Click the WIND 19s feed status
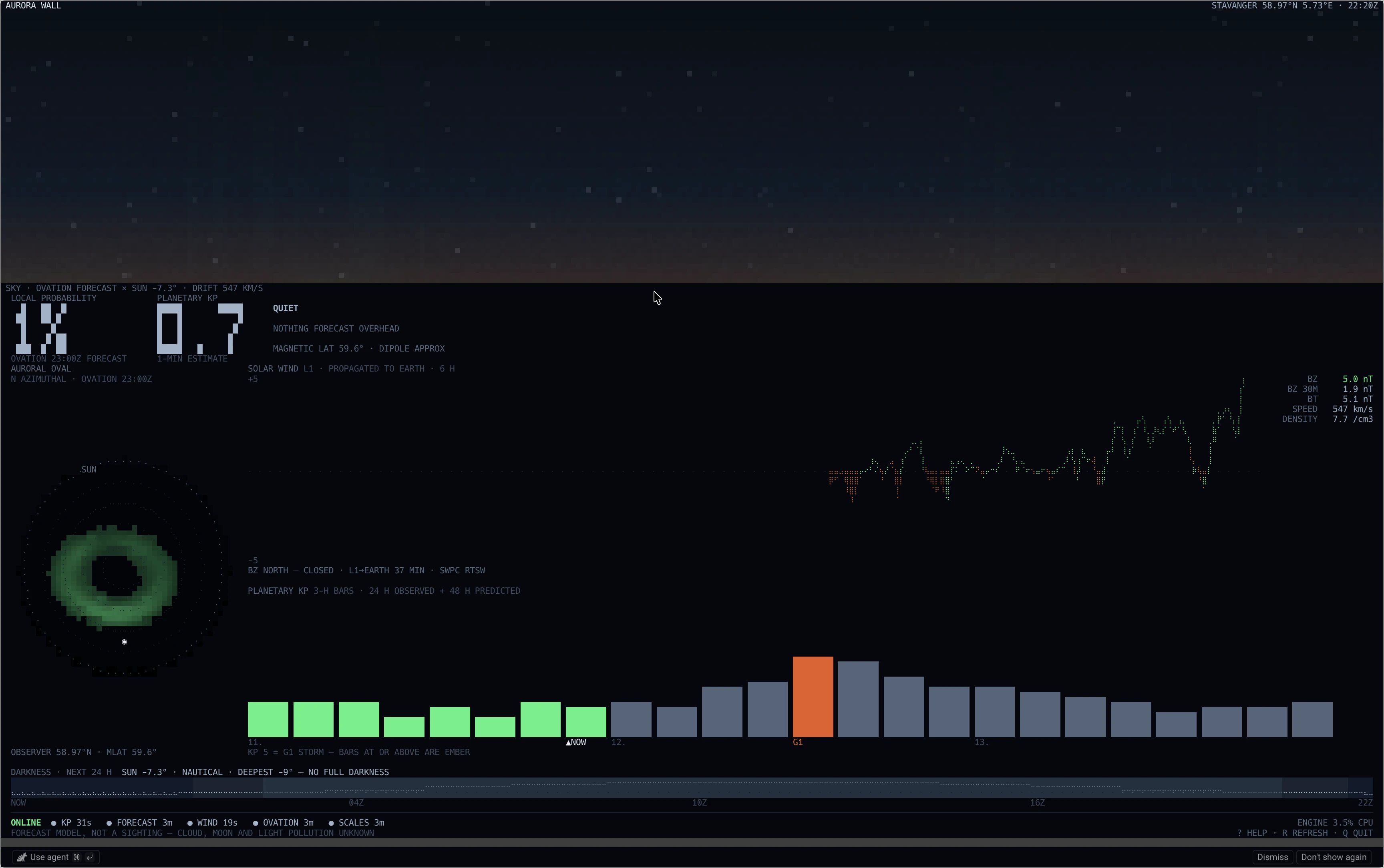 (x=212, y=823)
